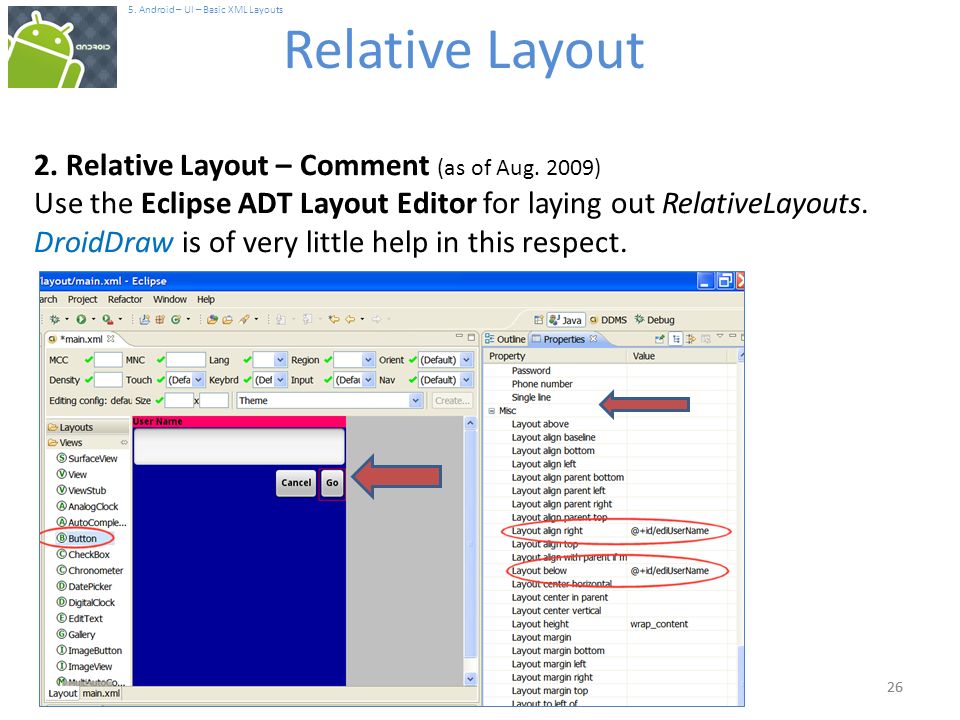Select the CheckBox widget in palette
The height and width of the screenshot is (720, 960).
click(x=83, y=554)
